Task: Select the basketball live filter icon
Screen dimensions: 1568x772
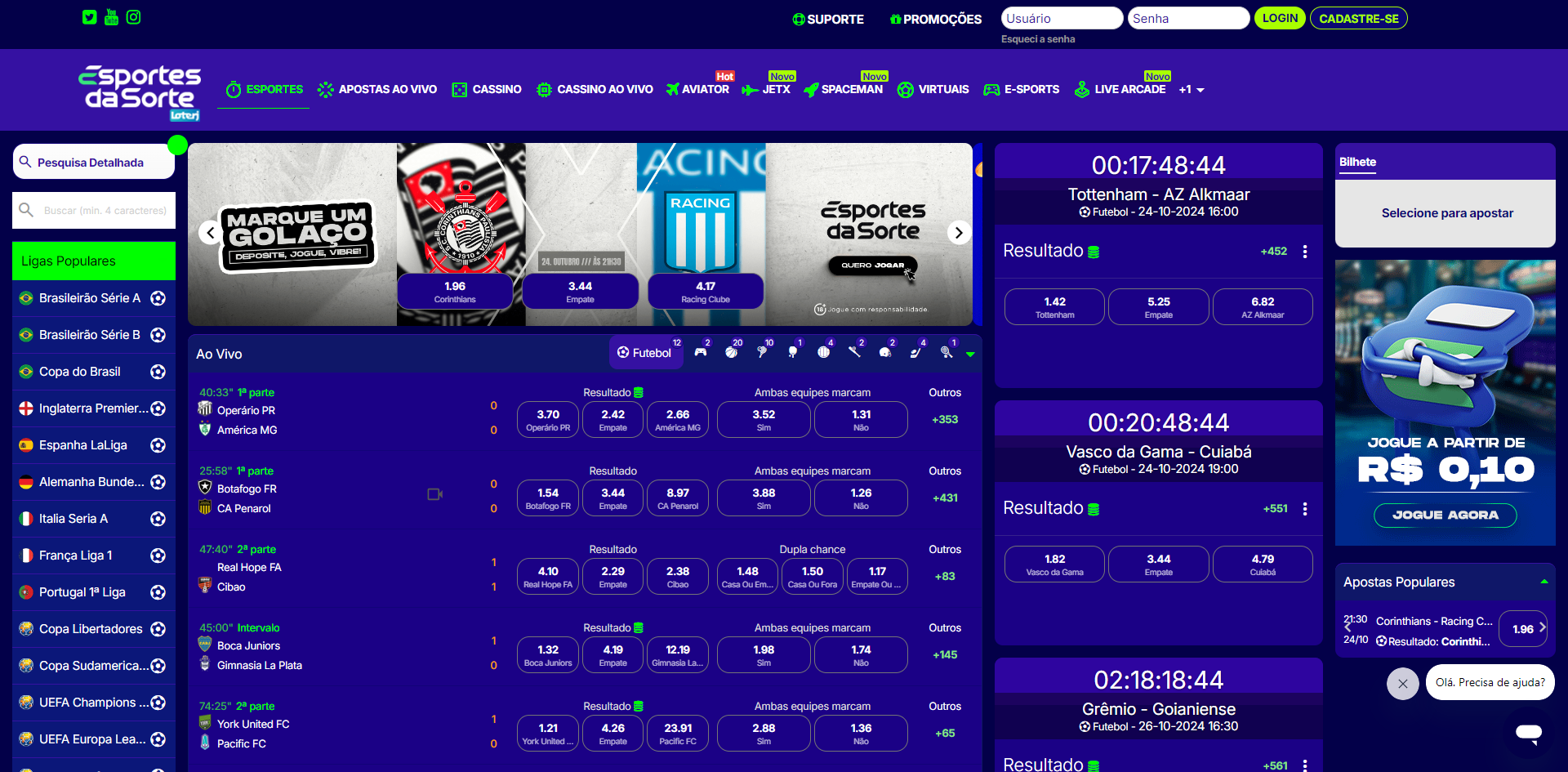Action: click(731, 352)
